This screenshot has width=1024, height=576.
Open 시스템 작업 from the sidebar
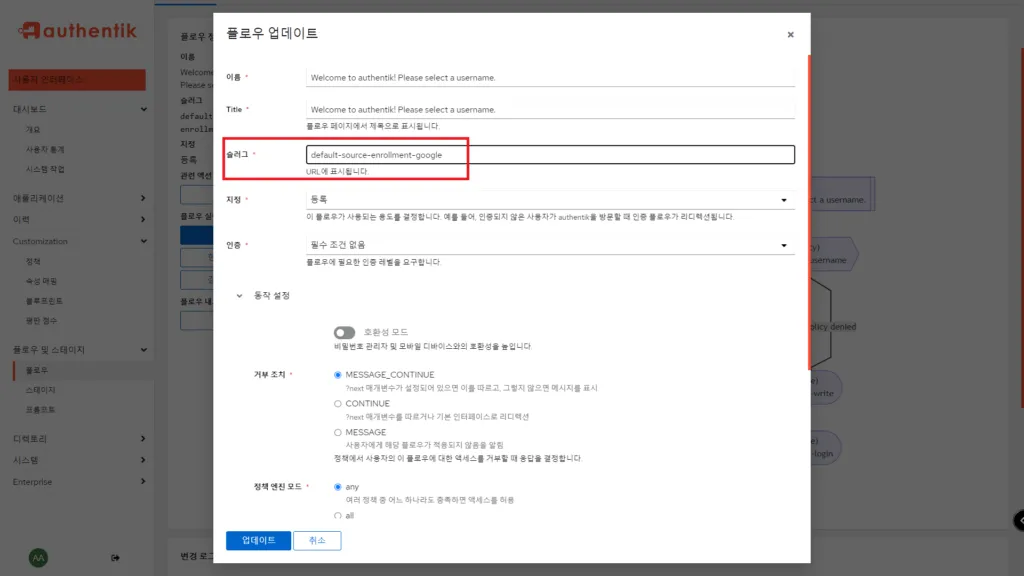tap(44, 168)
